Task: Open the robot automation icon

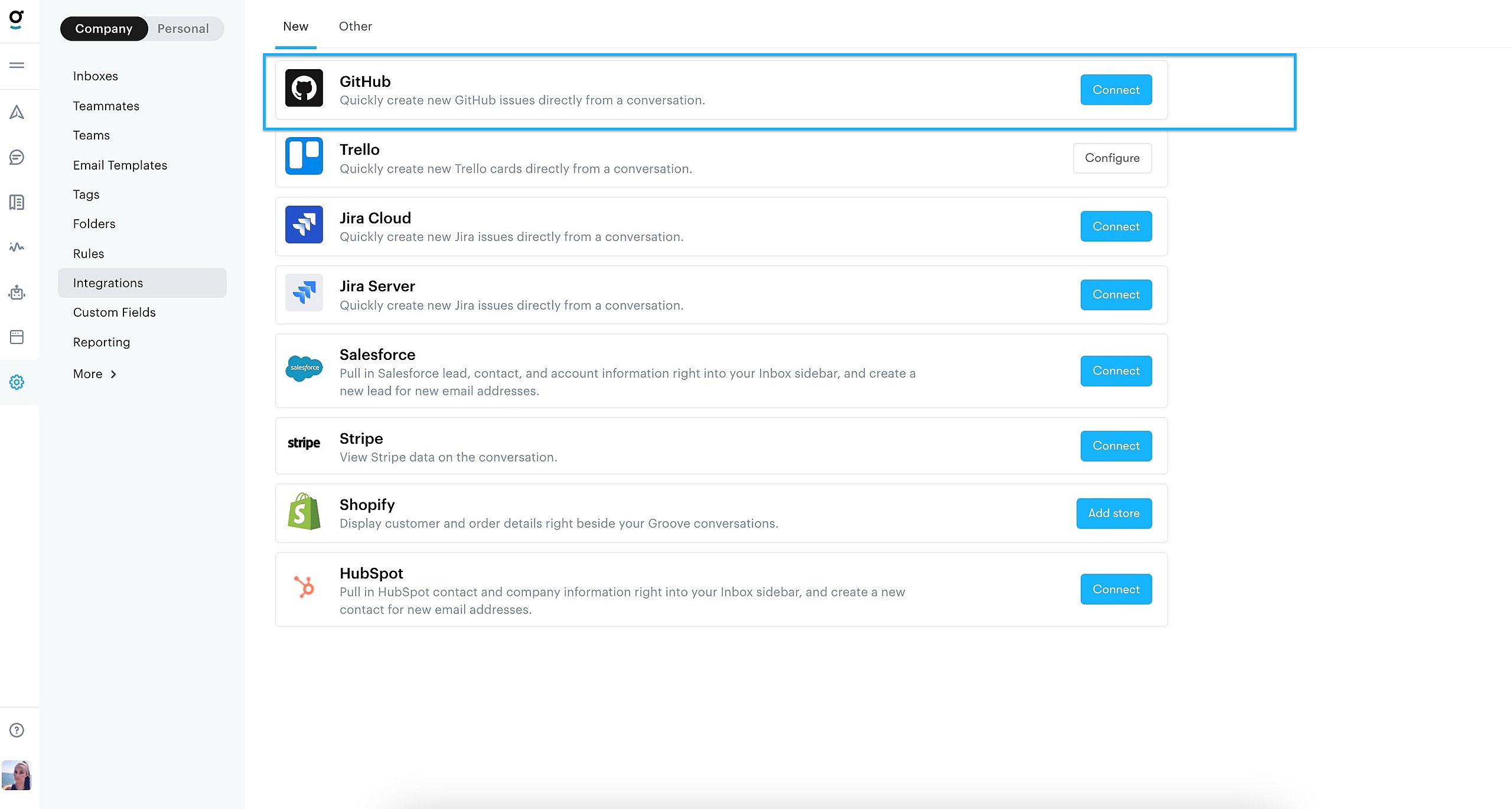Action: (x=17, y=292)
